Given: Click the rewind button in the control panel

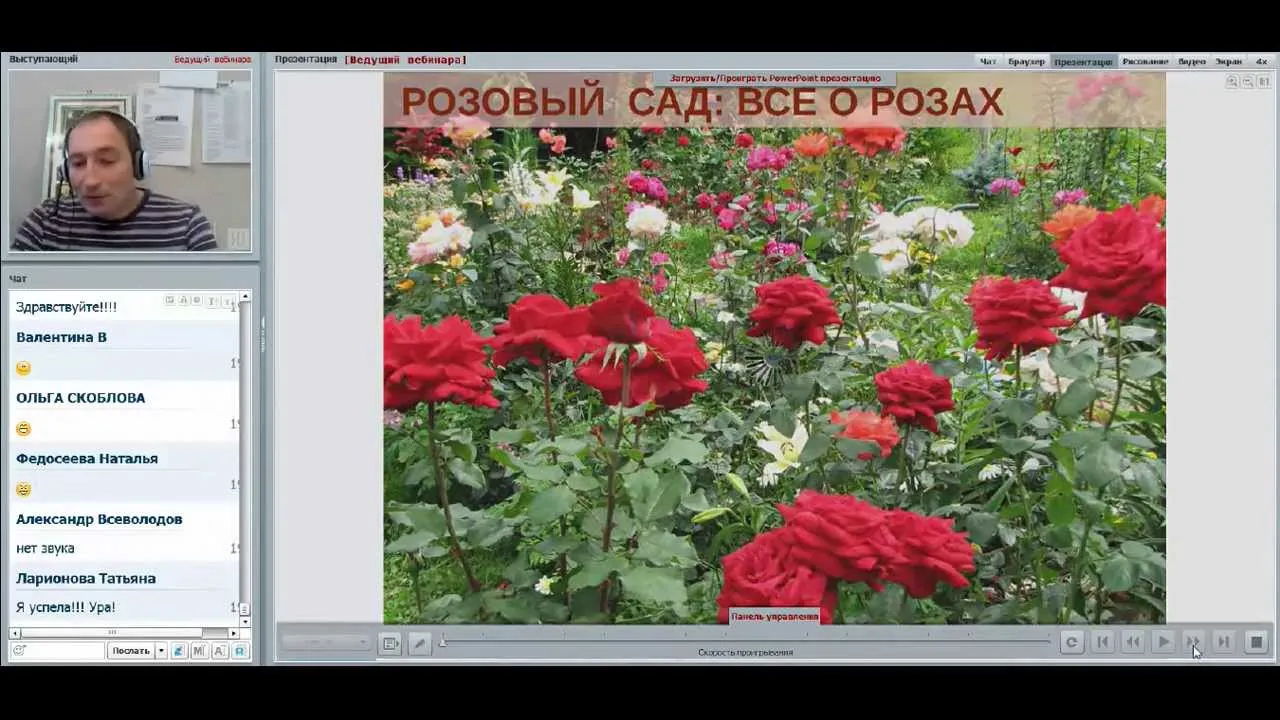Looking at the screenshot, I should coord(1132,642).
